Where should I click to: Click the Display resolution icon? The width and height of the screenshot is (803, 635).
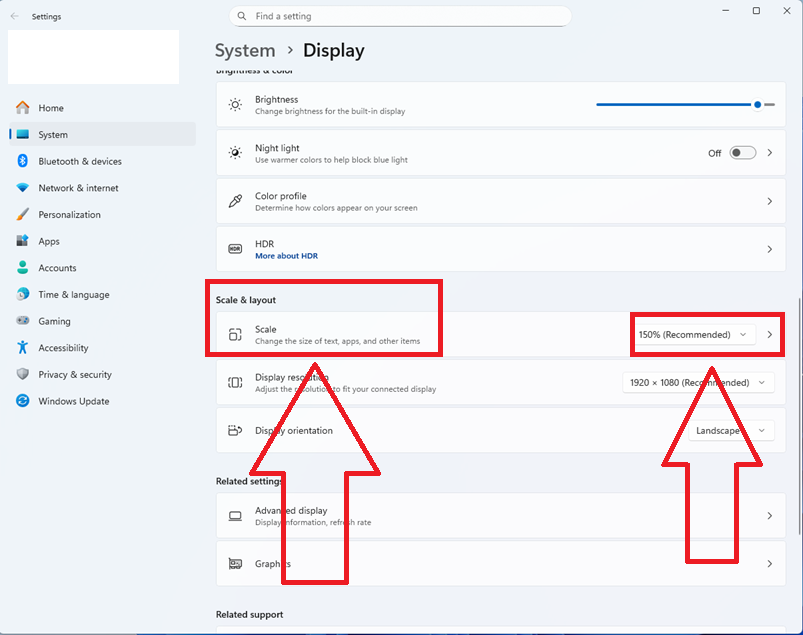(235, 383)
